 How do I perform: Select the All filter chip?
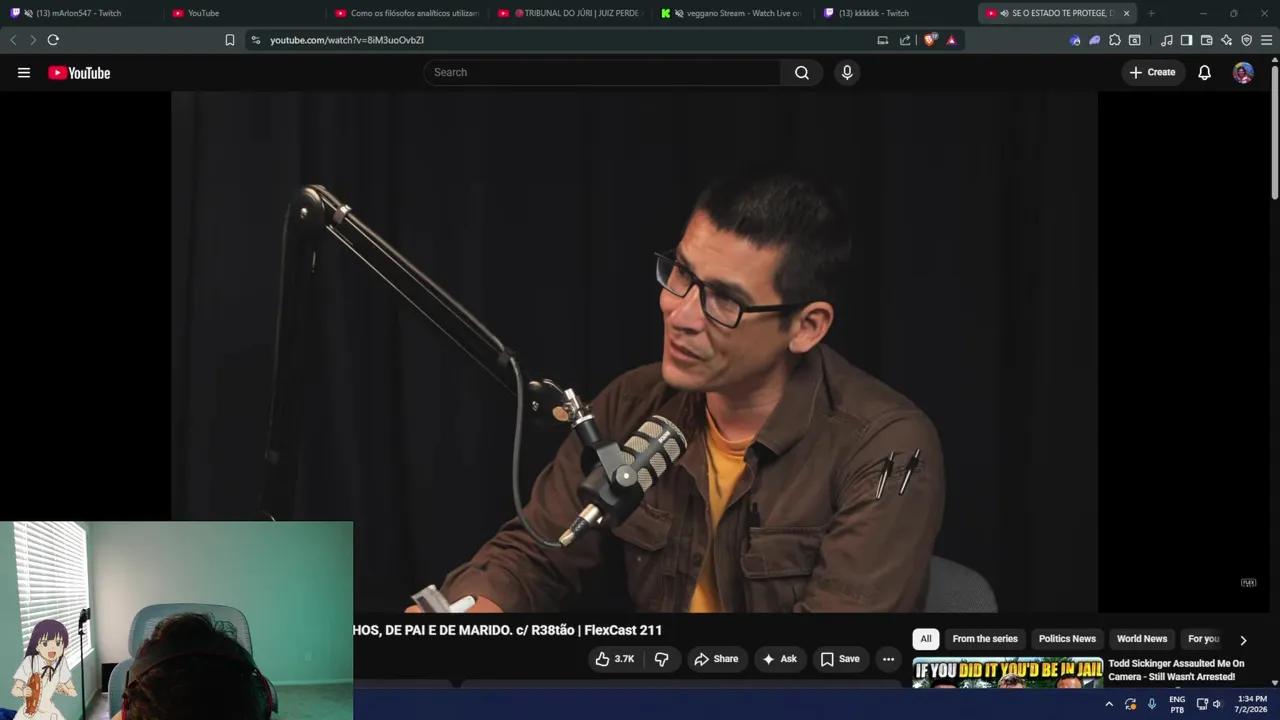point(926,639)
